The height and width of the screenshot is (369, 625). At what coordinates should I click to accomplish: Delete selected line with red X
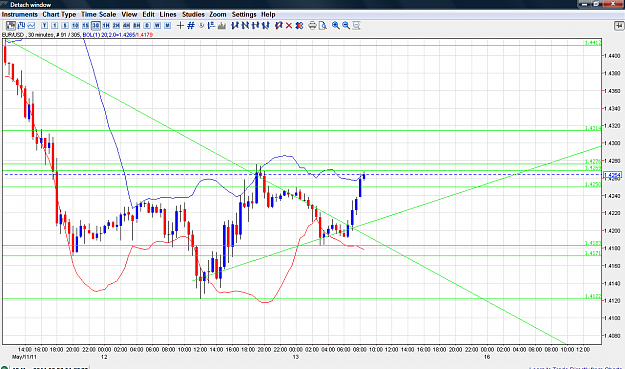point(289,26)
